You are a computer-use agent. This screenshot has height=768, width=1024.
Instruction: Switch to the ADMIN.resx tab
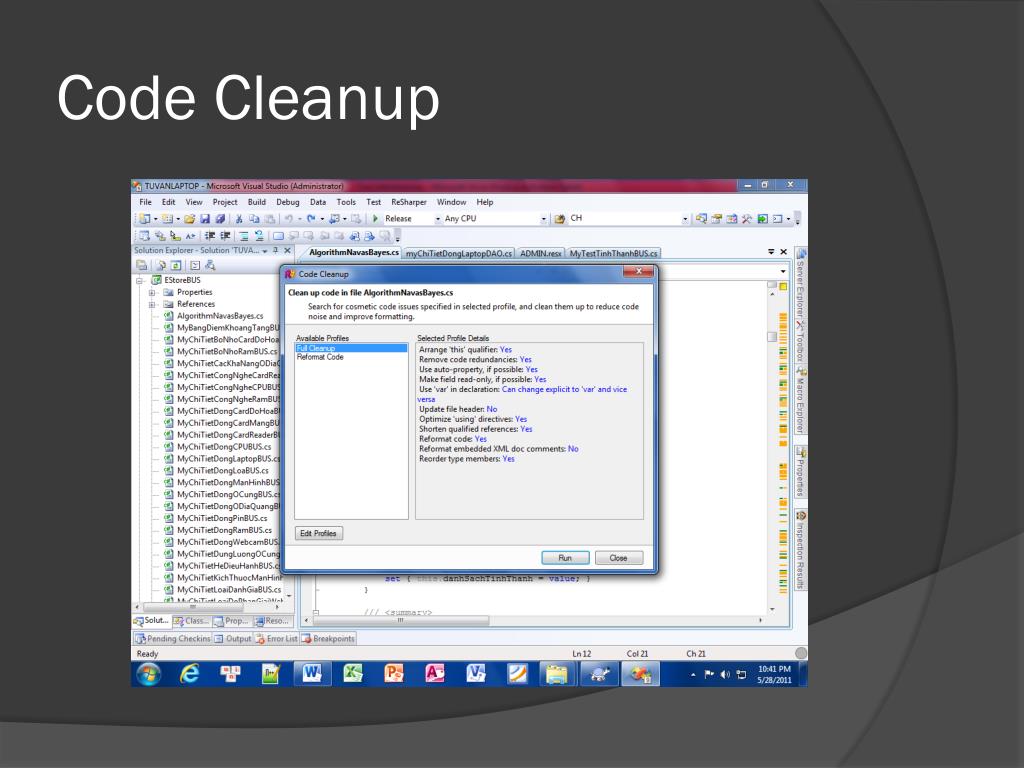pyautogui.click(x=541, y=253)
